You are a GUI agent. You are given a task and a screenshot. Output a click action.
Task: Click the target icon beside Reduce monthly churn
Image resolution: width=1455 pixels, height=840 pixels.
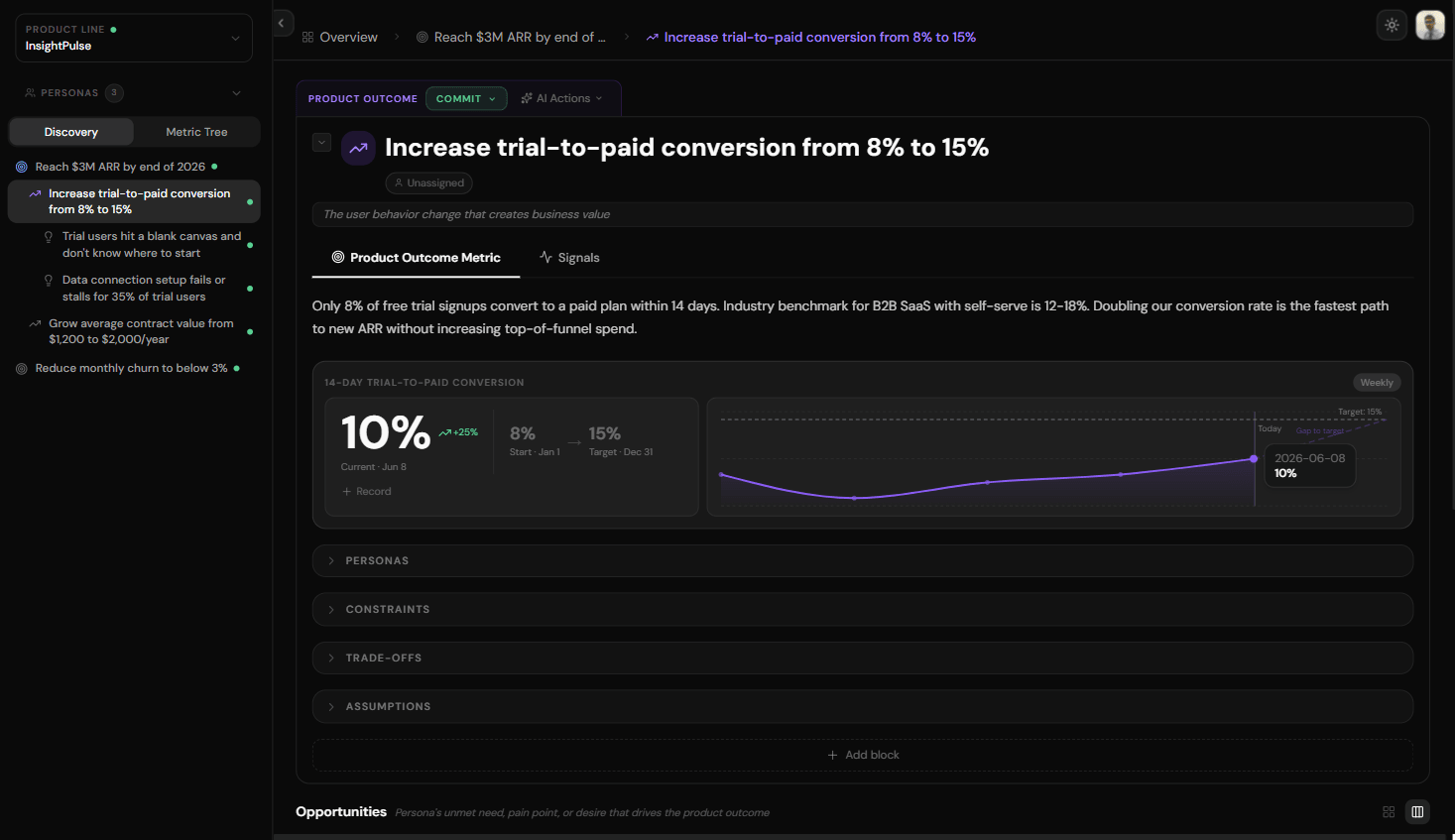pyautogui.click(x=22, y=369)
